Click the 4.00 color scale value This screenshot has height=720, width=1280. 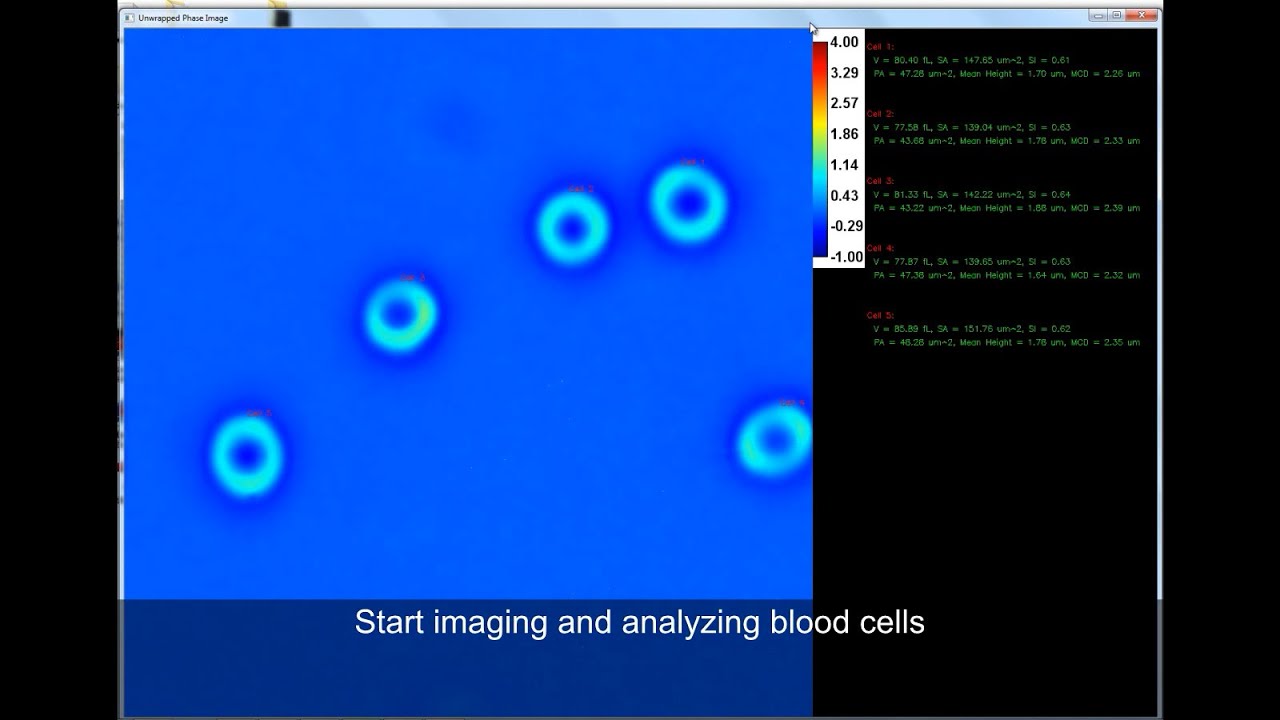pos(844,42)
